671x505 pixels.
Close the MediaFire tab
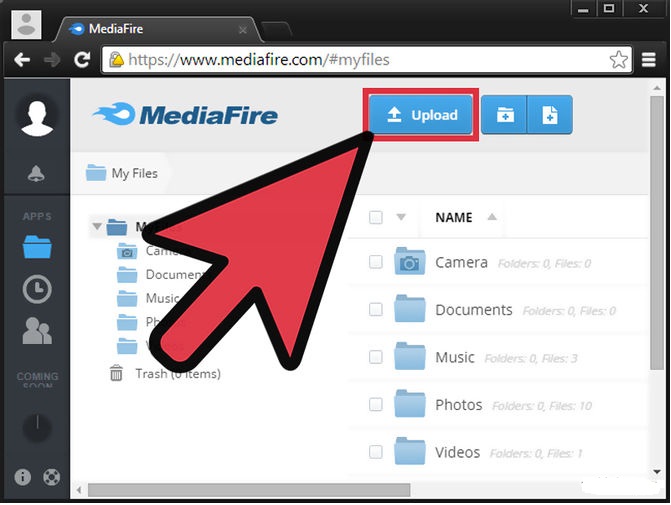pos(243,30)
